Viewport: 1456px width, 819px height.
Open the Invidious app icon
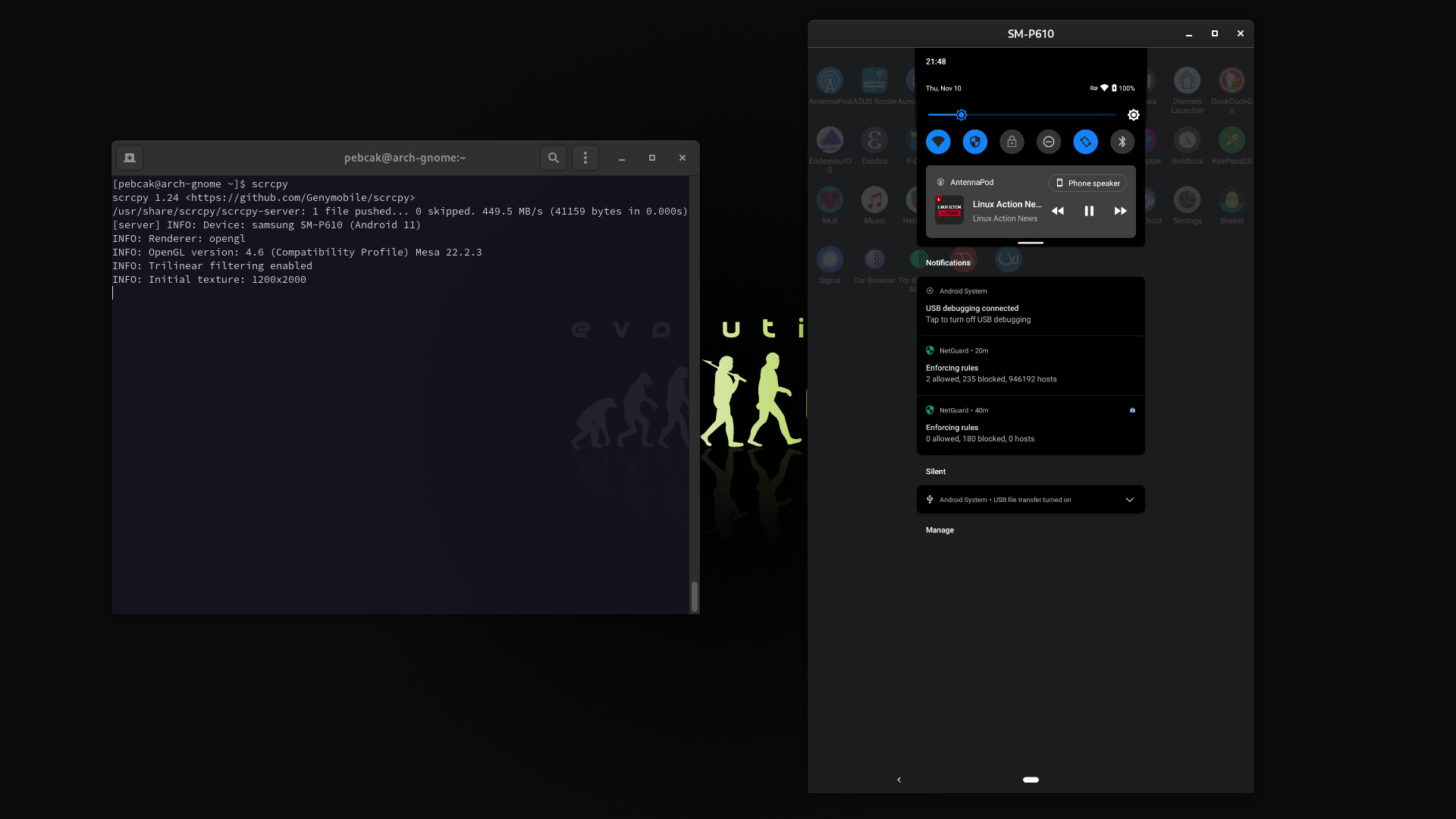coord(1187,140)
